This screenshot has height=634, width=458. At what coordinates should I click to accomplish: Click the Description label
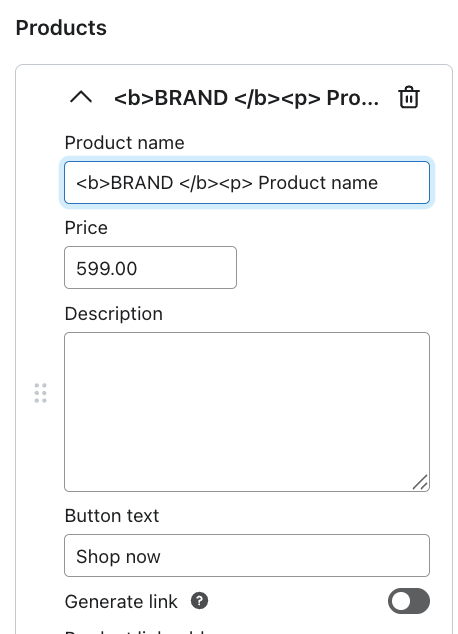(114, 314)
